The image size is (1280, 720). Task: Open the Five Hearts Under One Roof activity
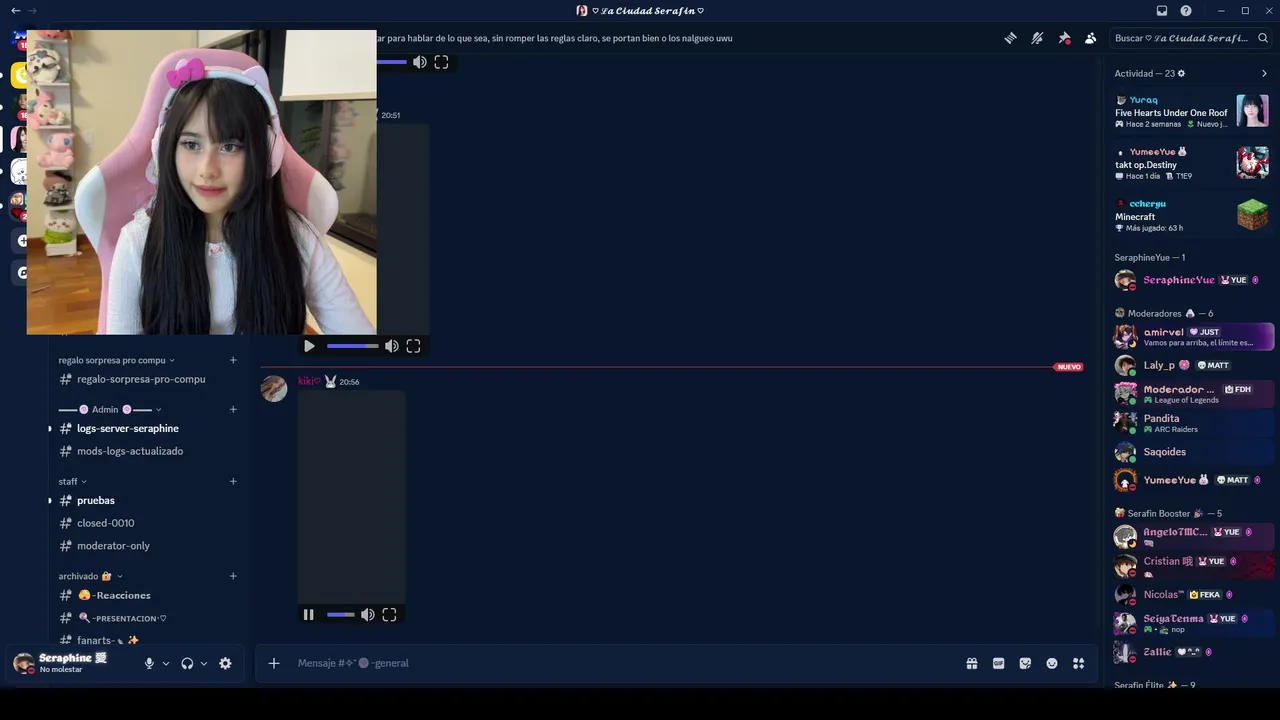[1192, 112]
